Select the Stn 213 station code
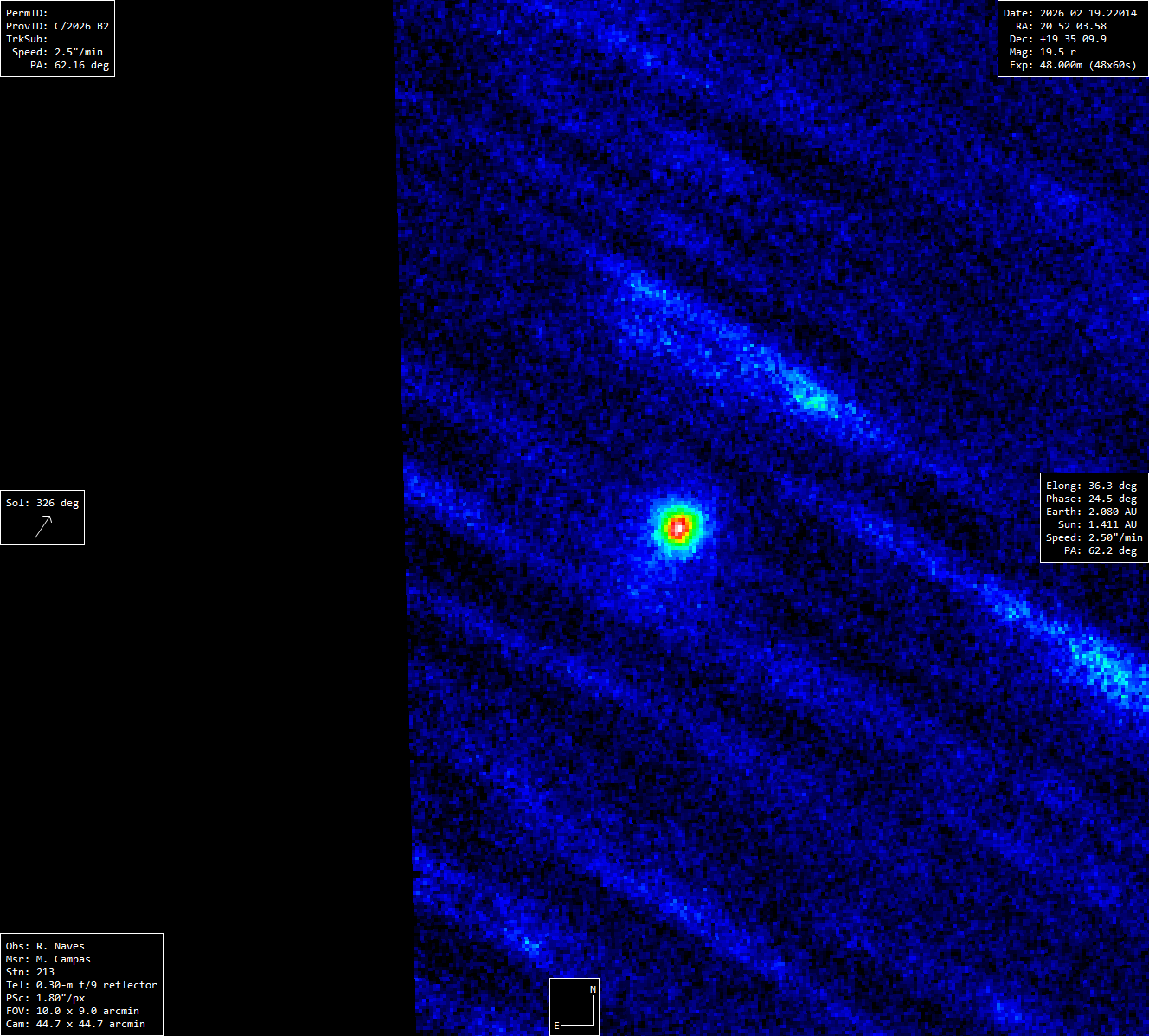The height and width of the screenshot is (1036, 1149). tap(30, 972)
